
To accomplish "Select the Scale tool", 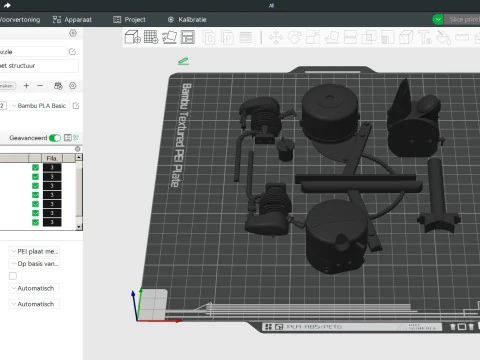I will tap(313, 37).
